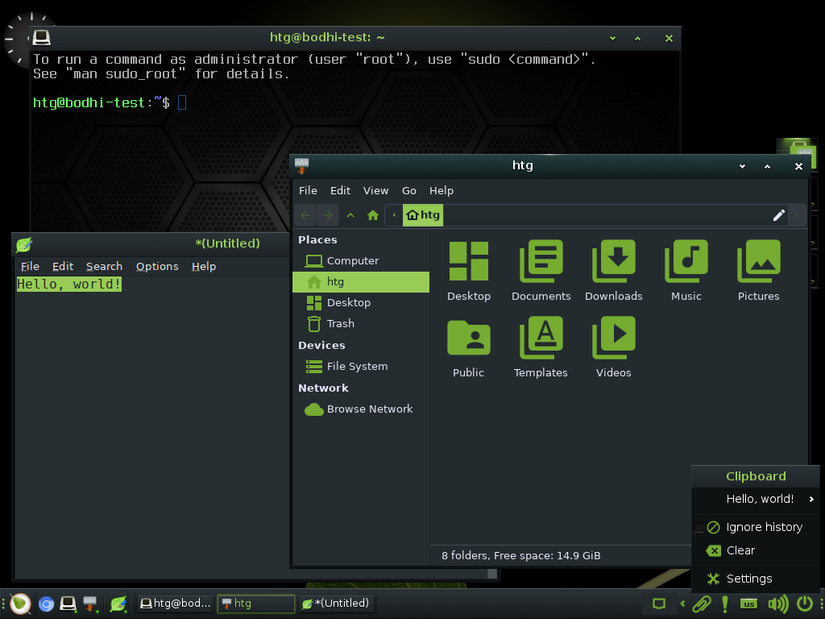Click the power button icon in the system tray
825x619 pixels.
point(805,604)
